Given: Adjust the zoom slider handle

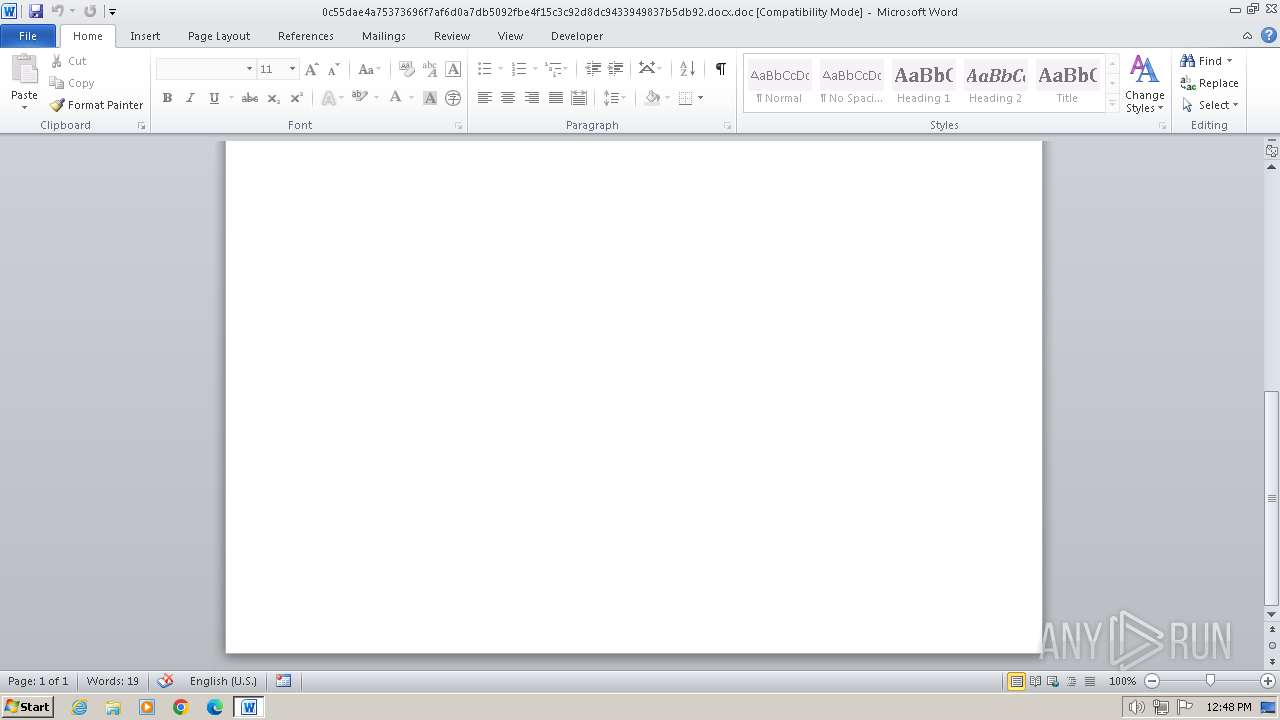Looking at the screenshot, I should click(1210, 681).
